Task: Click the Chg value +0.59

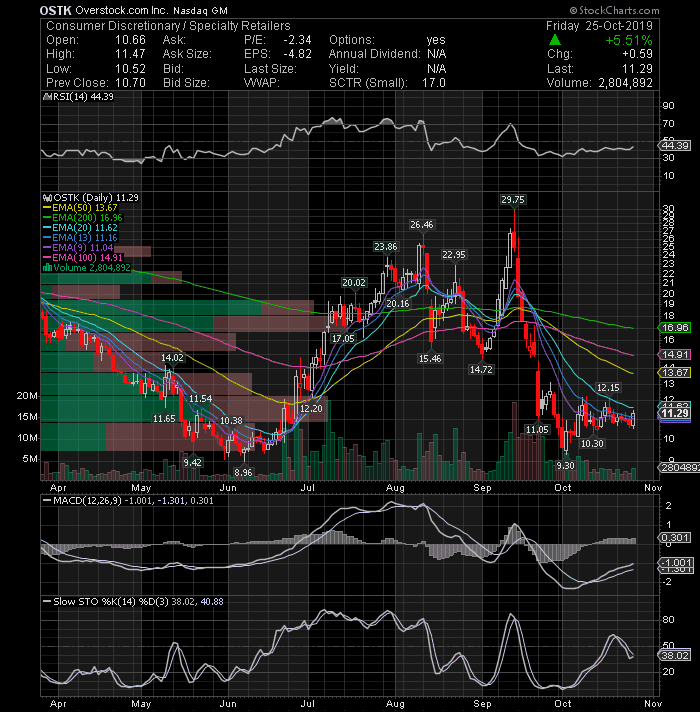Action: (x=637, y=54)
